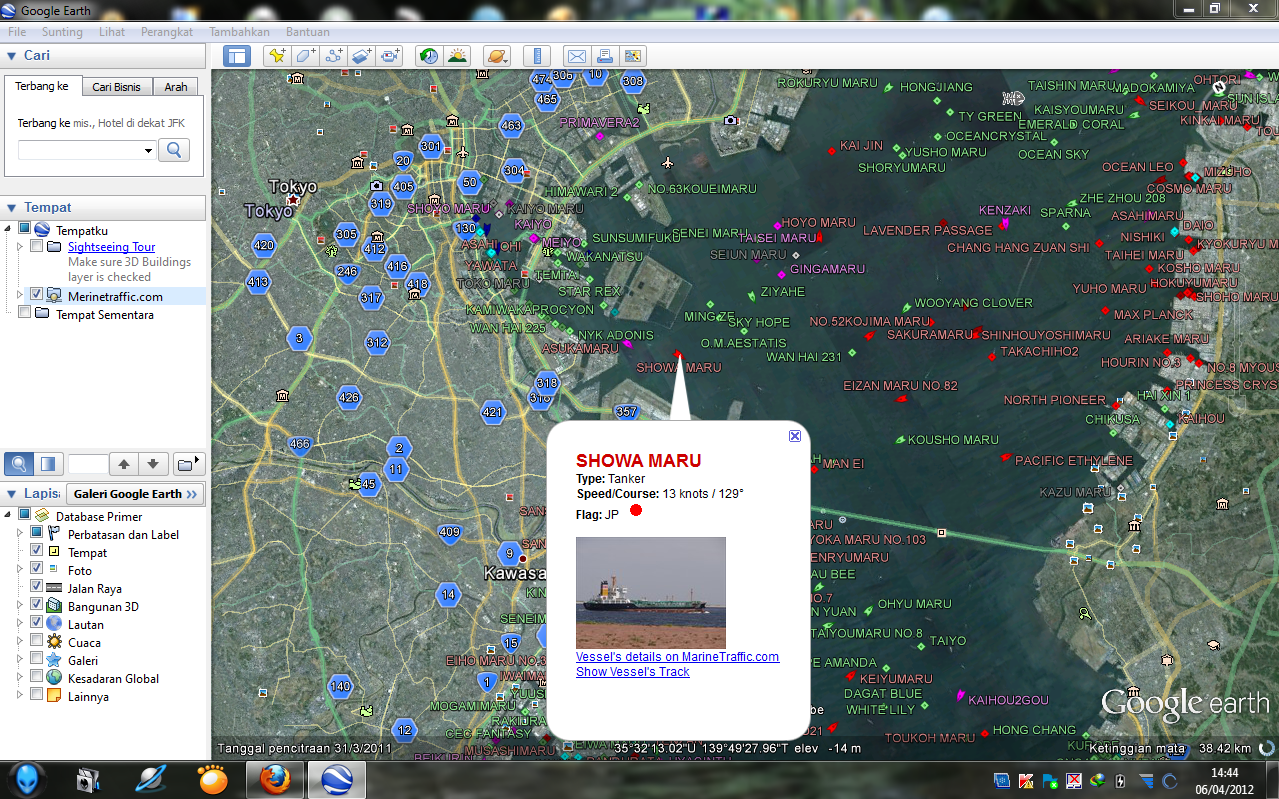Open the Tambahkan menu

(240, 32)
